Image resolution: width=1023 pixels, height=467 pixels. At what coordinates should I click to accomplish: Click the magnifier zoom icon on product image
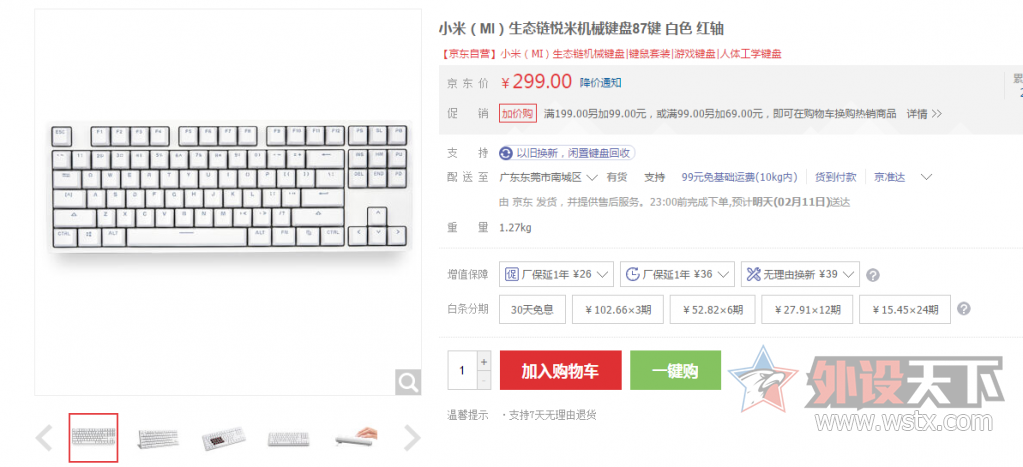(x=408, y=382)
